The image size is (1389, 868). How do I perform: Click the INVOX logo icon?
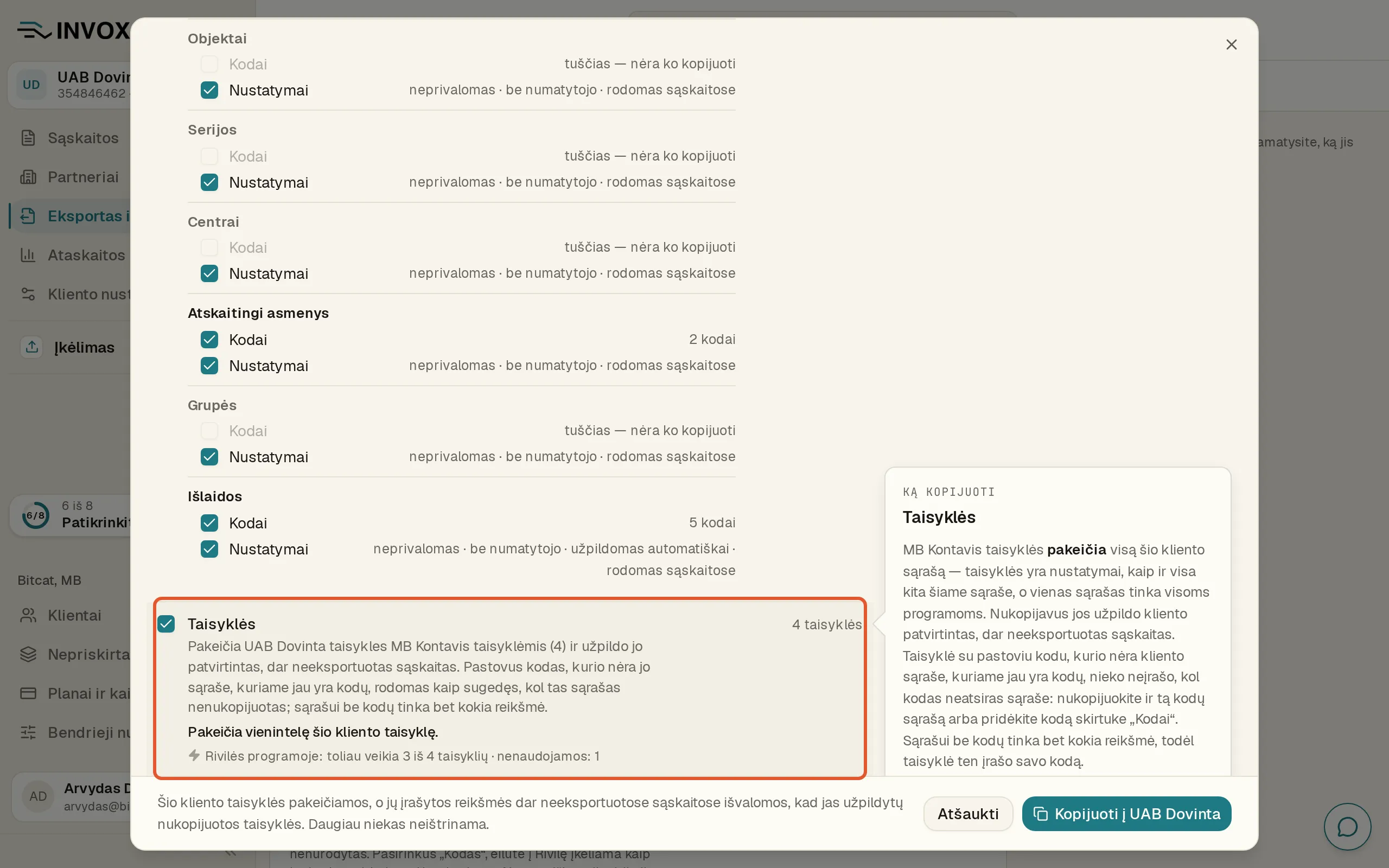pos(34,30)
